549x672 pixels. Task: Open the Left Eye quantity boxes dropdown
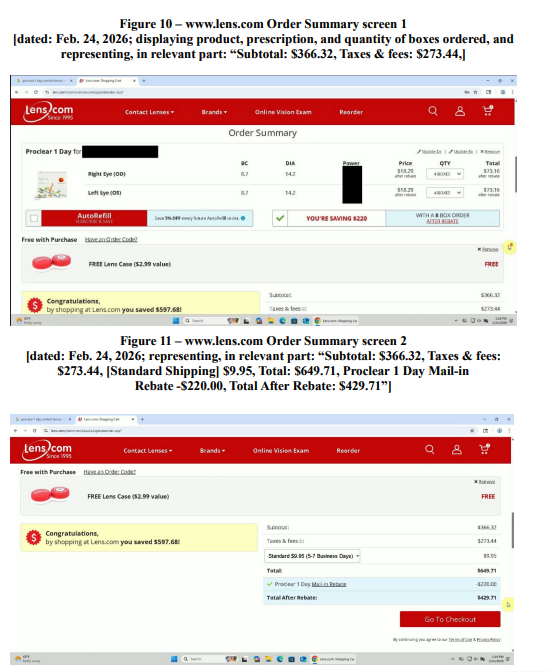pos(445,193)
